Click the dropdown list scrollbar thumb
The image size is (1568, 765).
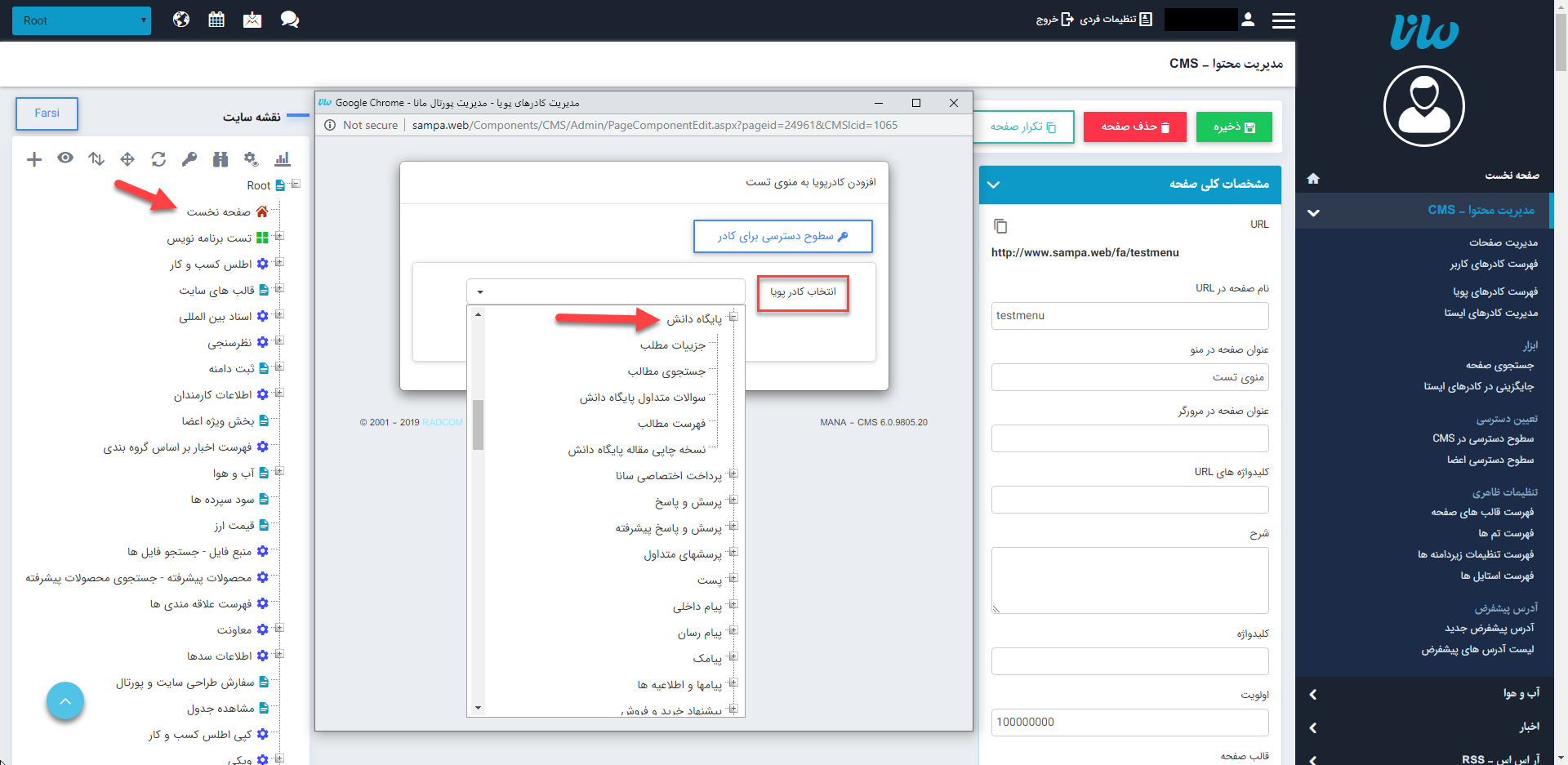[478, 425]
